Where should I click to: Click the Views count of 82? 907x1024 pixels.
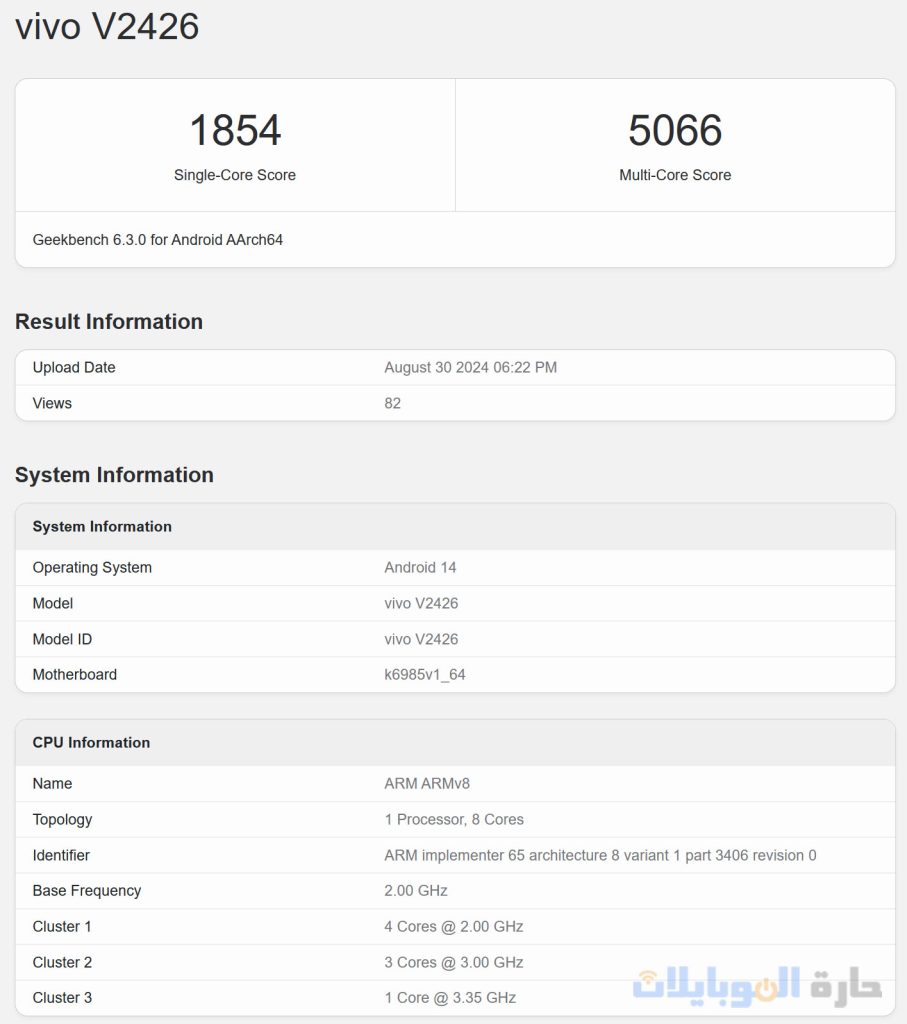point(393,404)
